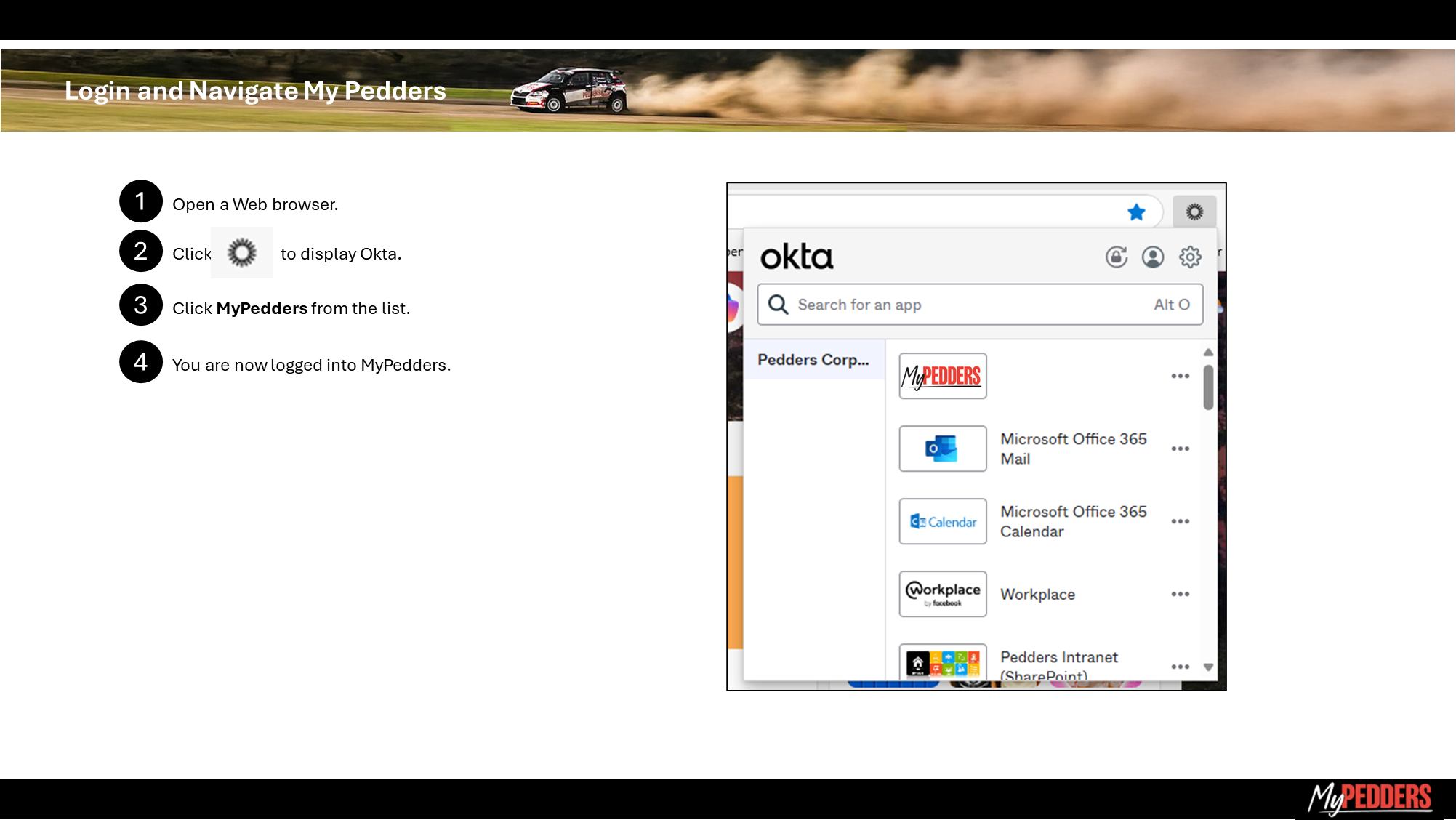Open three-dot menu for Workplace
The width and height of the screenshot is (1456, 820).
[1180, 594]
